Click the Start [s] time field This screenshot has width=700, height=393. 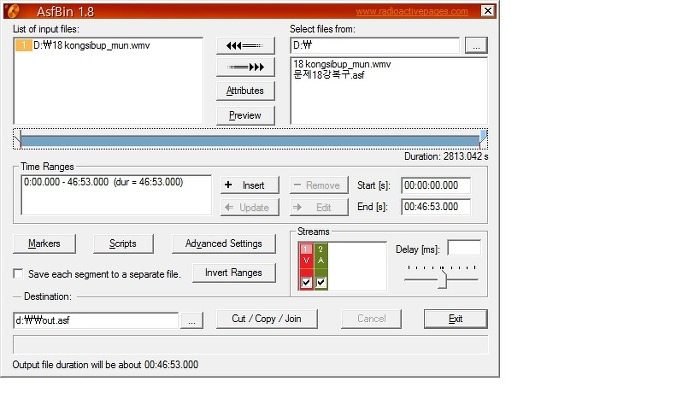tap(436, 185)
